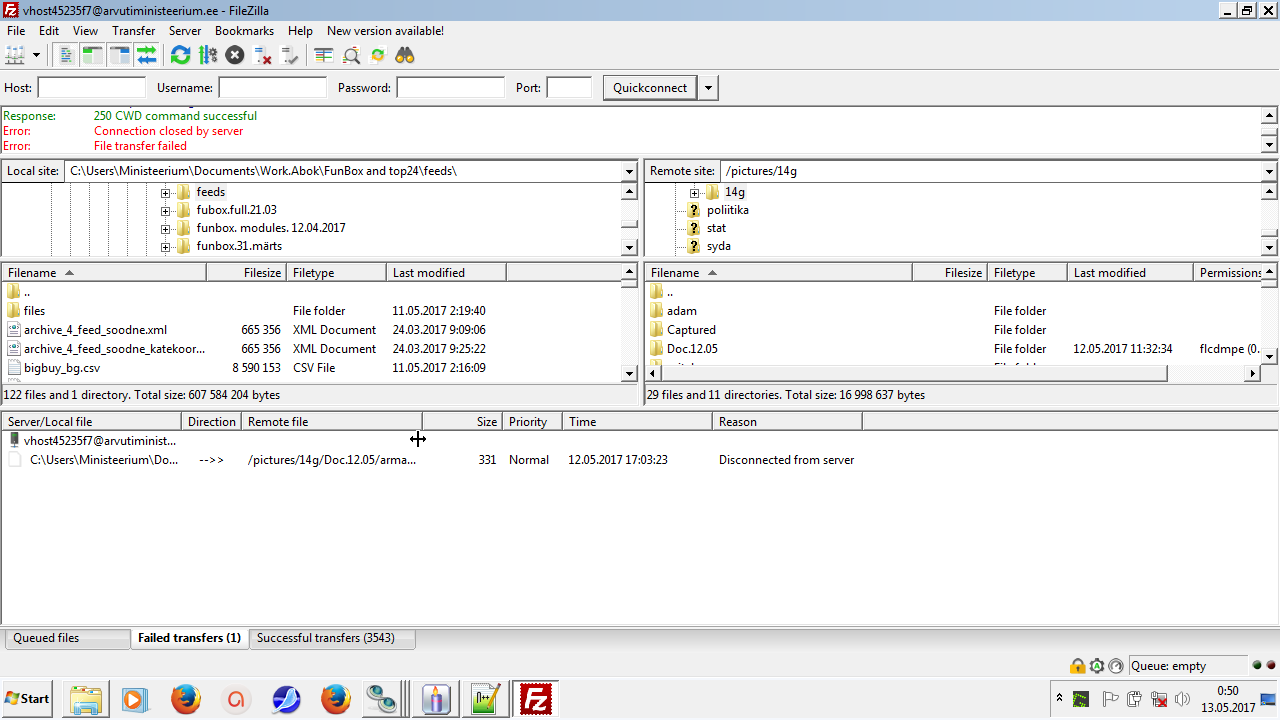Click the Quickconnect button

pos(650,88)
